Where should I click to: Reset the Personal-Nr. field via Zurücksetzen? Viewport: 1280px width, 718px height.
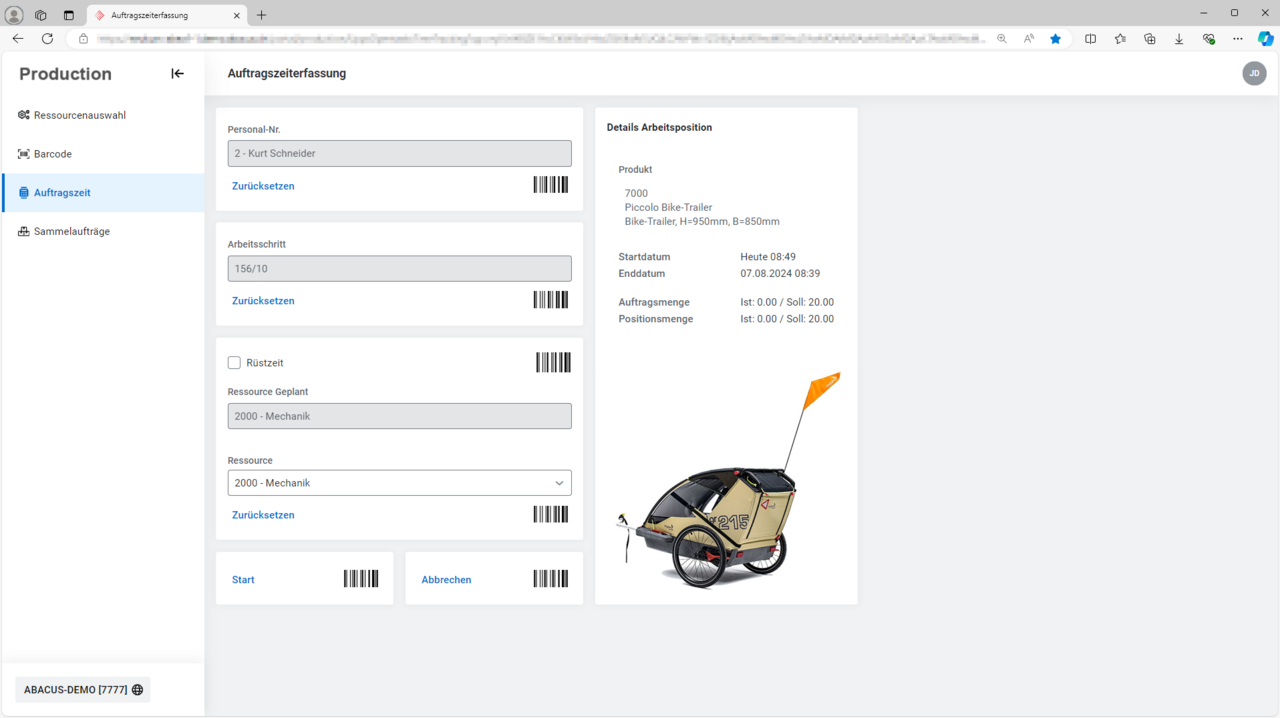click(263, 186)
